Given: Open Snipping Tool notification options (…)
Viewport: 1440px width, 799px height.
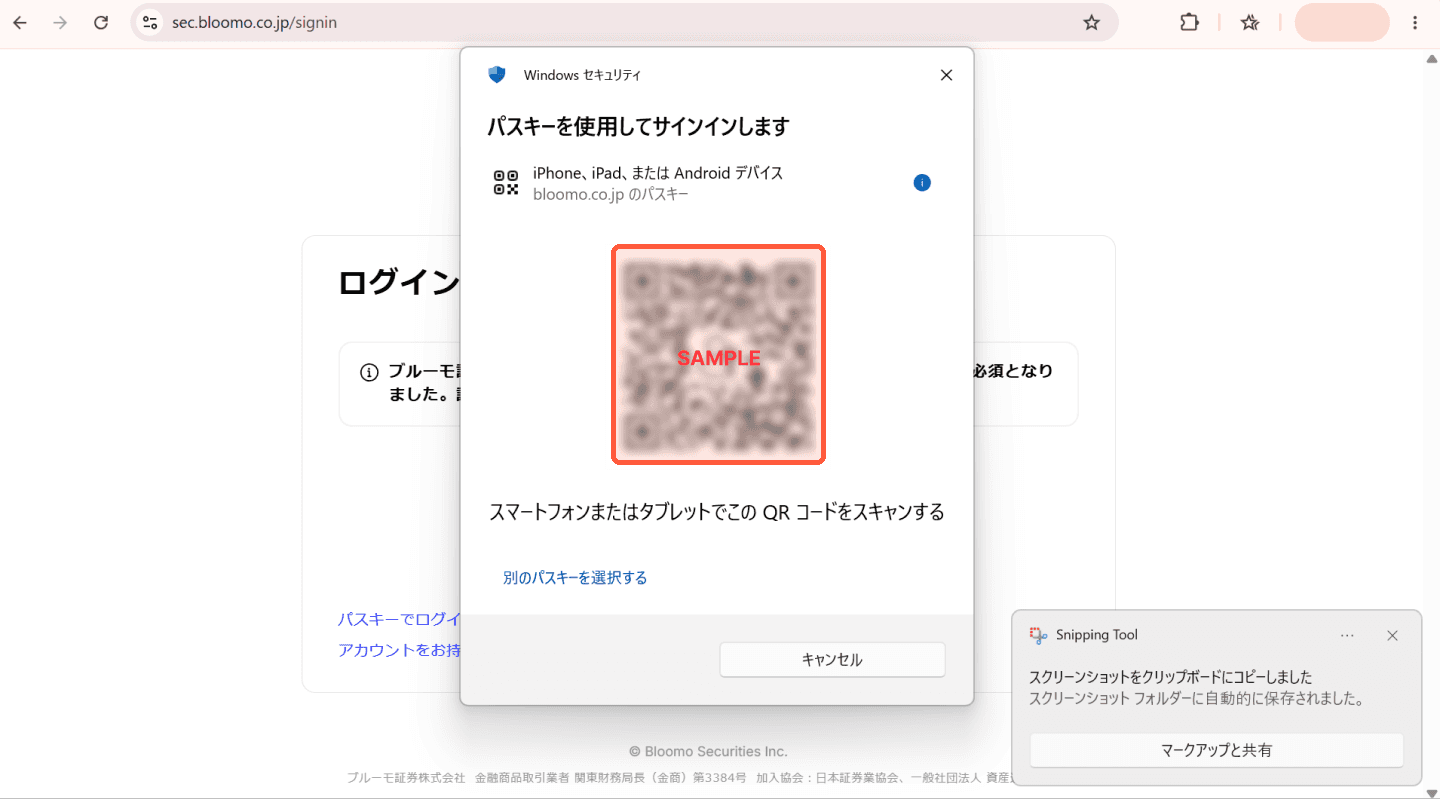Looking at the screenshot, I should (x=1347, y=635).
